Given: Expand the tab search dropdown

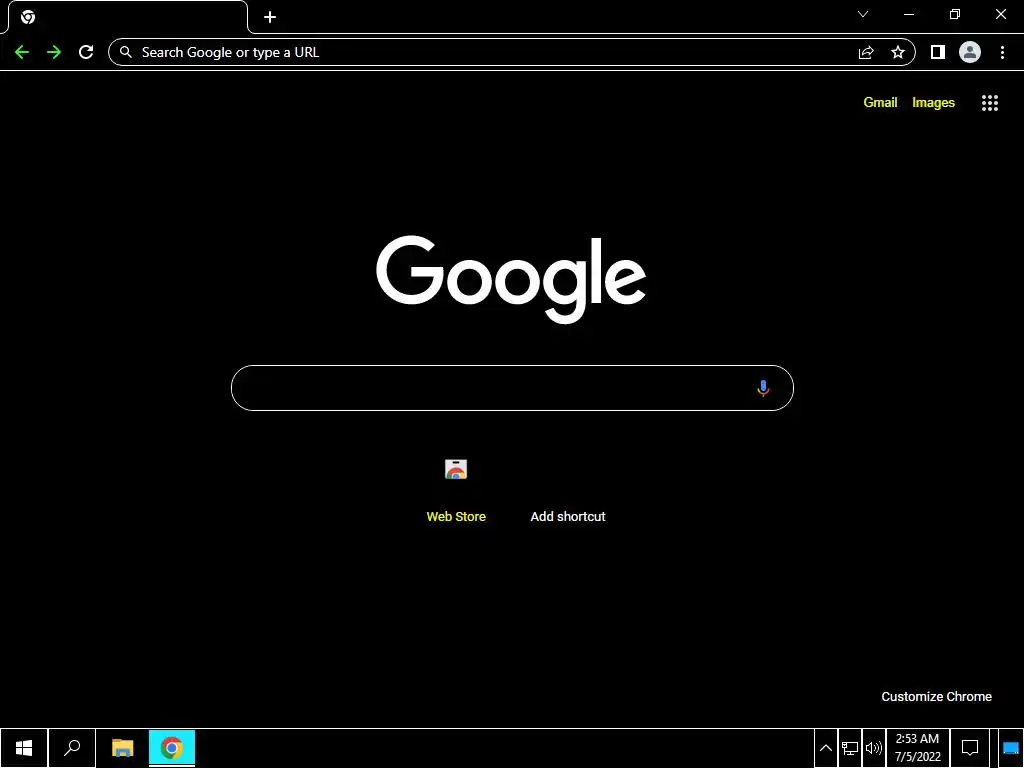Looking at the screenshot, I should (863, 14).
